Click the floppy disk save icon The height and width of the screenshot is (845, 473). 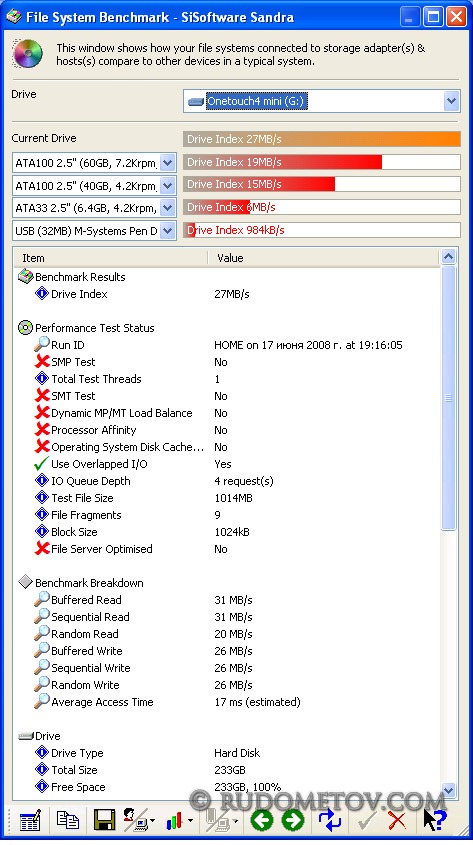[105, 820]
